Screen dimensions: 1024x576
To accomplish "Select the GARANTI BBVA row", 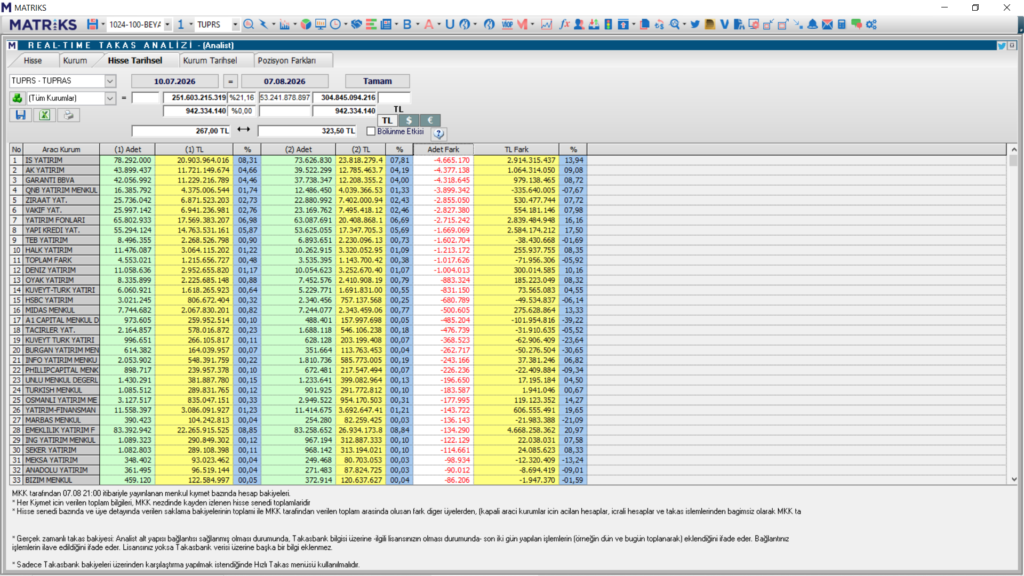I will 298,180.
